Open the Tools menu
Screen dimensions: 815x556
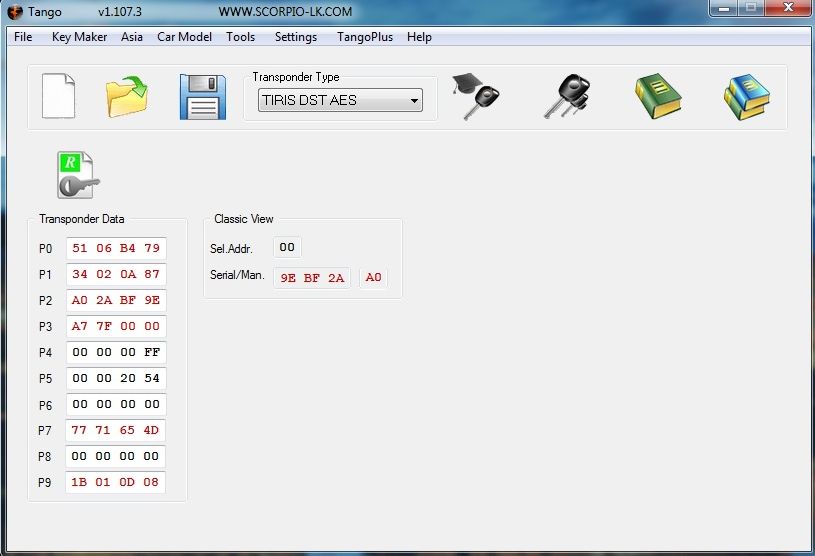(x=241, y=37)
